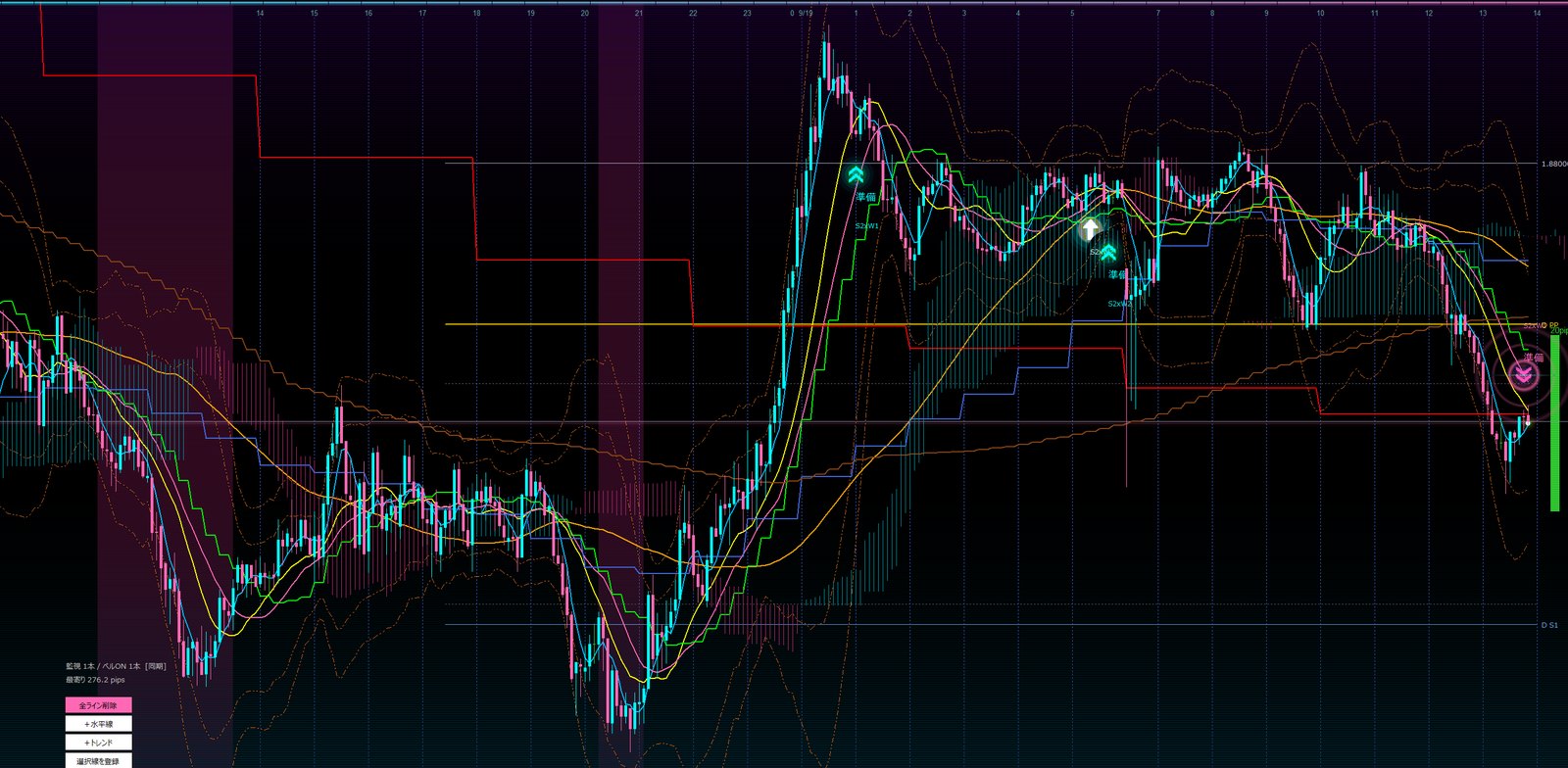1568x768 pixels.
Task: Click the white up-arrow signal marker
Action: click(1090, 230)
